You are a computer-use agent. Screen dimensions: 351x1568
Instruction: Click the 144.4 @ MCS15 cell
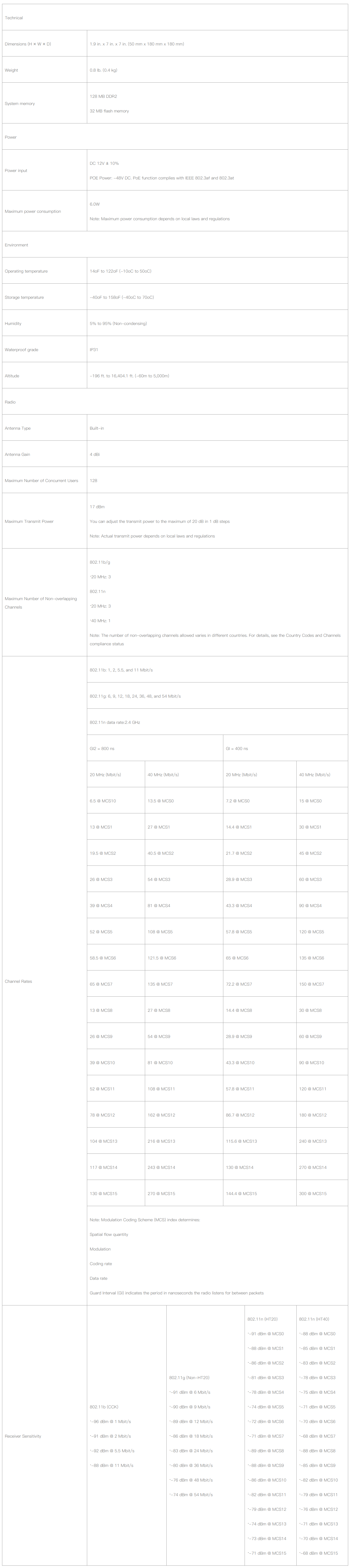coord(241,1193)
